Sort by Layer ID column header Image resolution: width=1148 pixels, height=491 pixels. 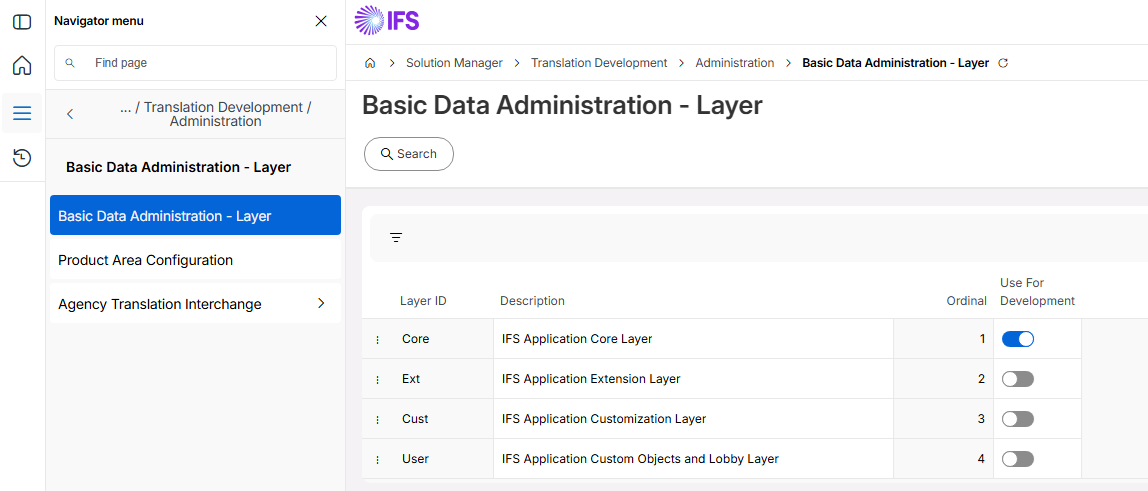click(423, 301)
